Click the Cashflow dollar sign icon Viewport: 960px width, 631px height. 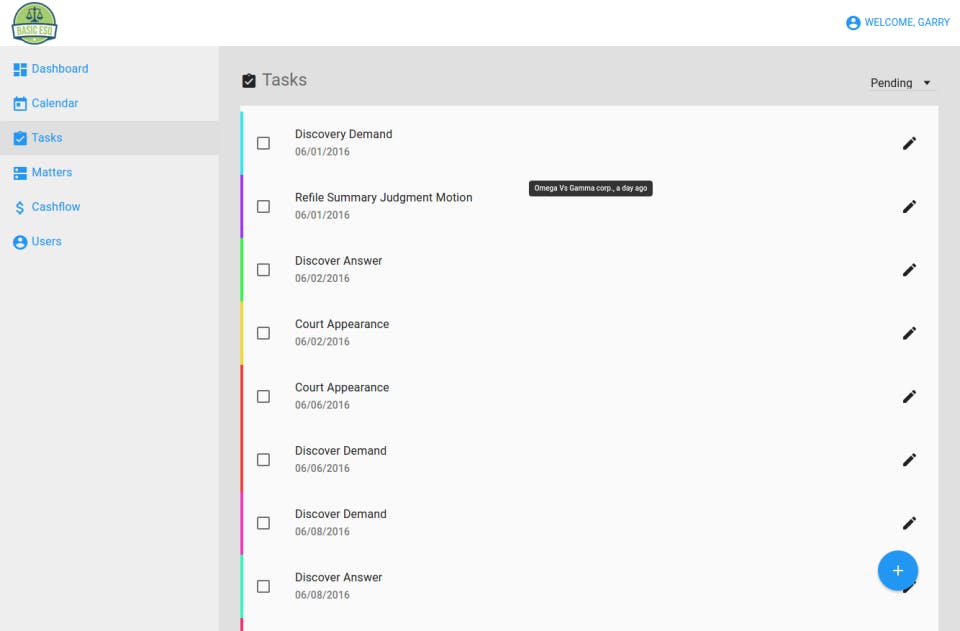pos(20,207)
